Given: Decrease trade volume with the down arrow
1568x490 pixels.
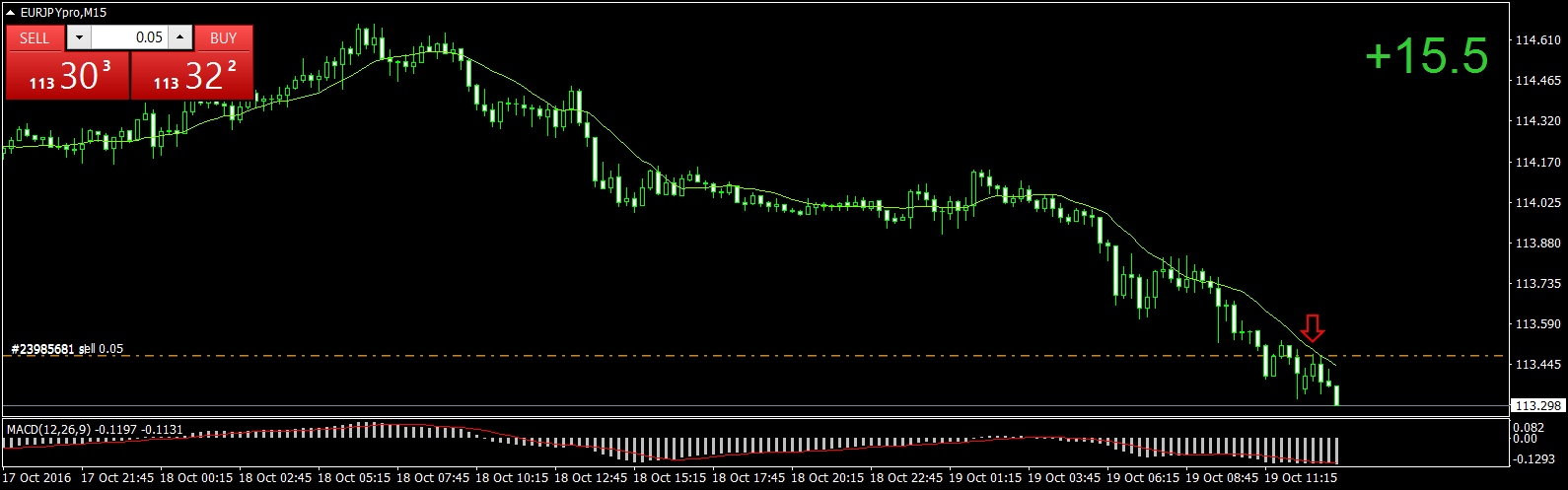Looking at the screenshot, I should pos(79,37).
